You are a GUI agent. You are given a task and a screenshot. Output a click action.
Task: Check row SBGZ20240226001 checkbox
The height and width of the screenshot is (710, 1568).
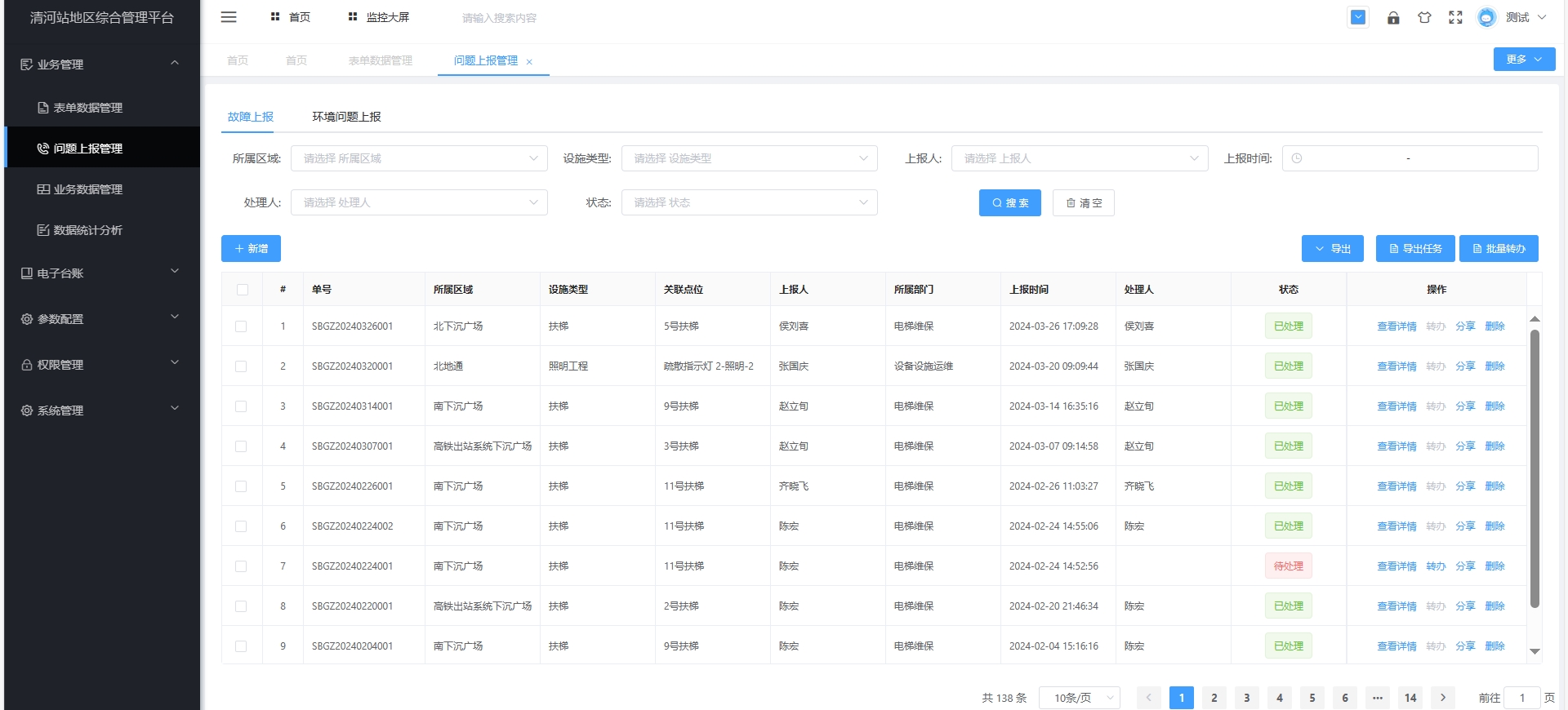tap(241, 486)
